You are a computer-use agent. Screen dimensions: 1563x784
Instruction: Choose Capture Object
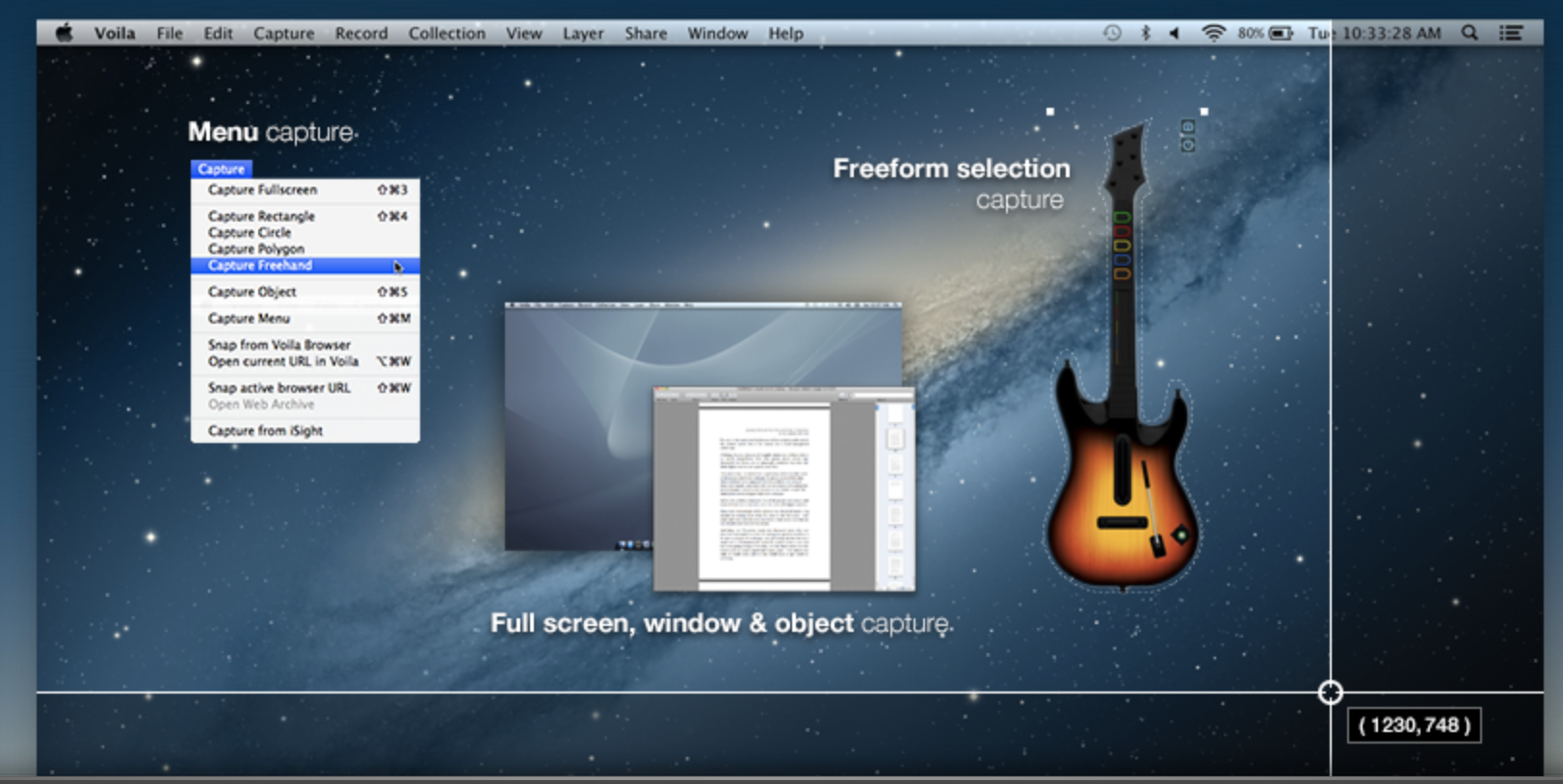pyautogui.click(x=305, y=292)
